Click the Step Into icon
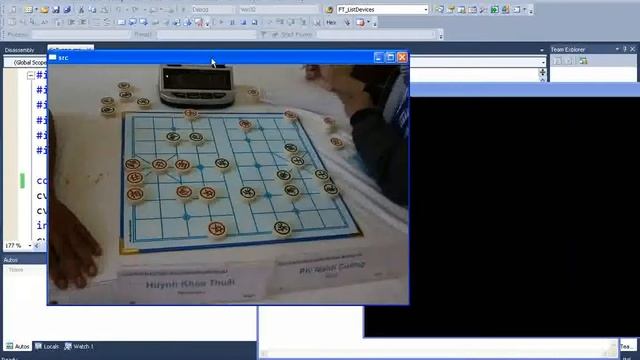This screenshot has height=360, width=640. click(x=280, y=22)
